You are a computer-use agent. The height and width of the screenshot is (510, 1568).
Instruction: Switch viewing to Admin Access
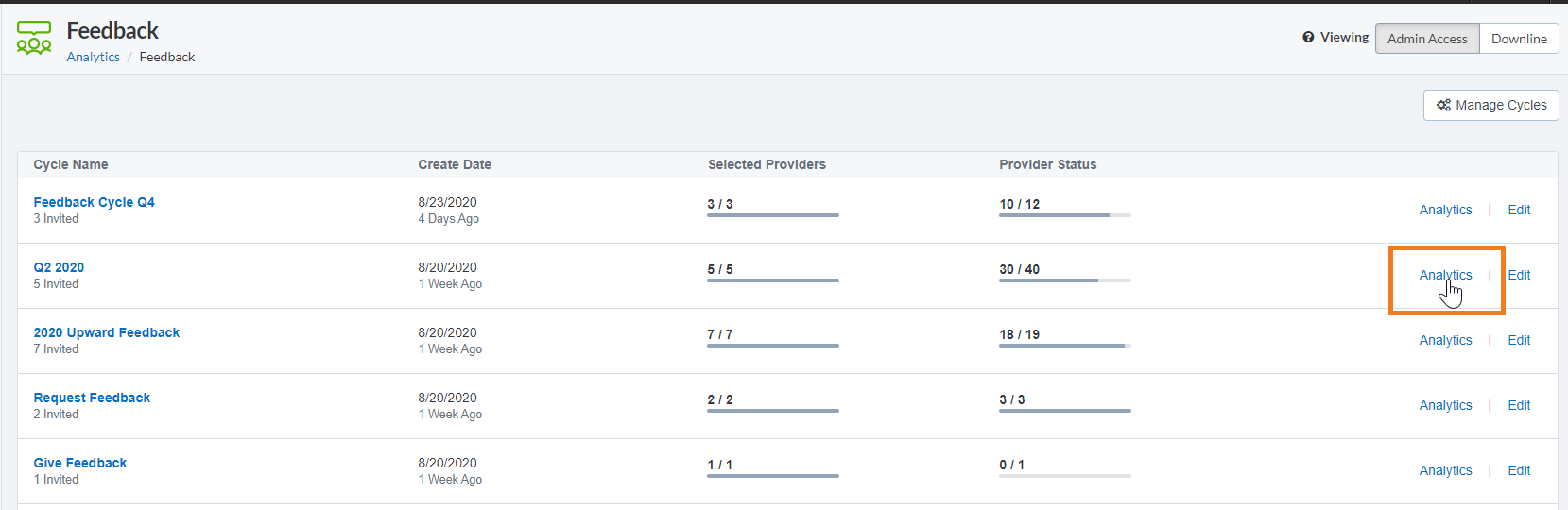point(1427,39)
